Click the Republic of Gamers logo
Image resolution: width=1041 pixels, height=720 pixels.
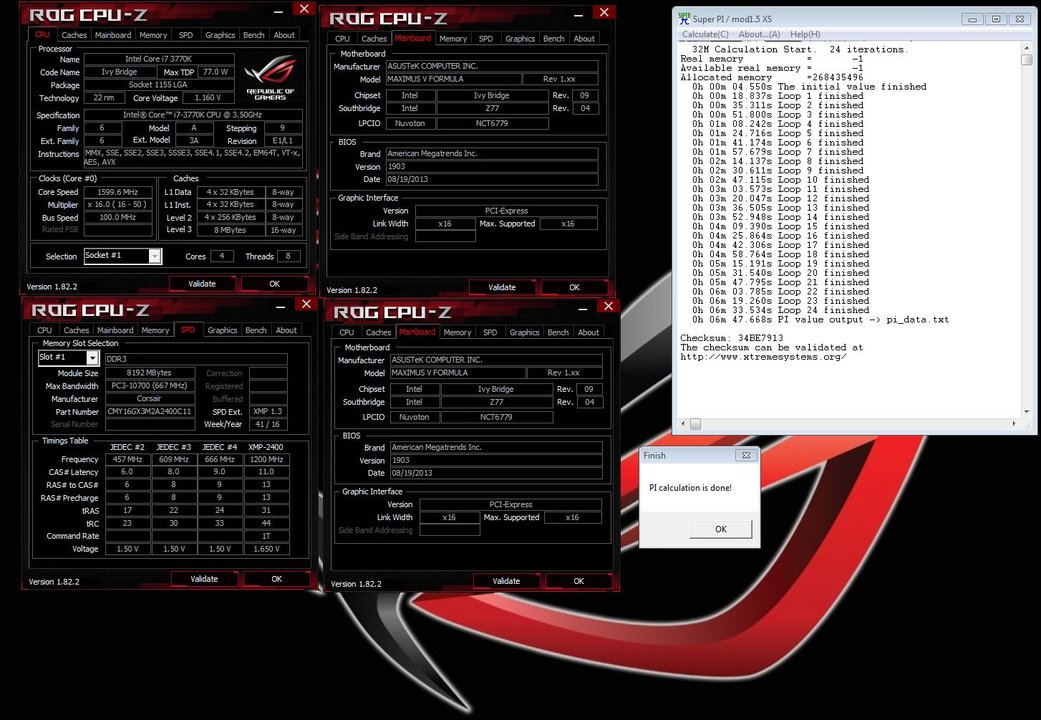click(270, 77)
